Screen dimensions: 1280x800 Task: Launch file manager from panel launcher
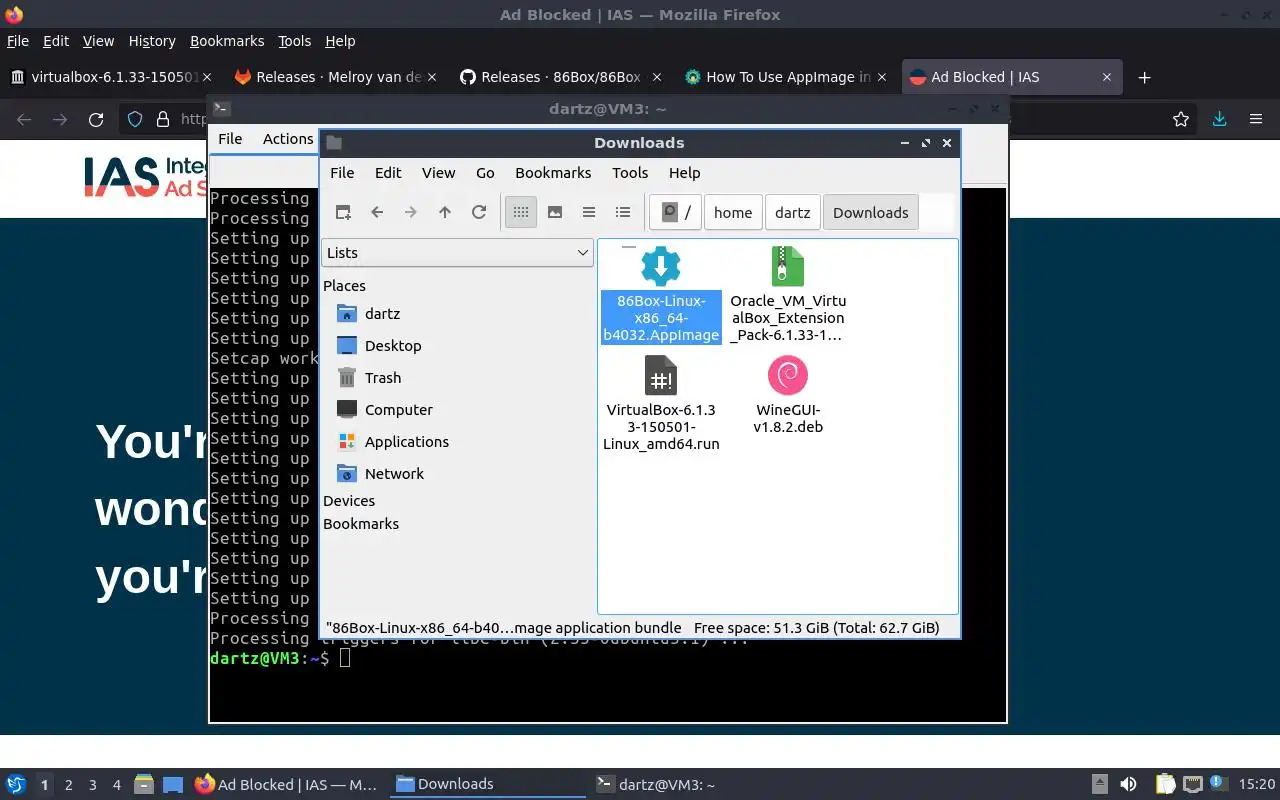(143, 785)
